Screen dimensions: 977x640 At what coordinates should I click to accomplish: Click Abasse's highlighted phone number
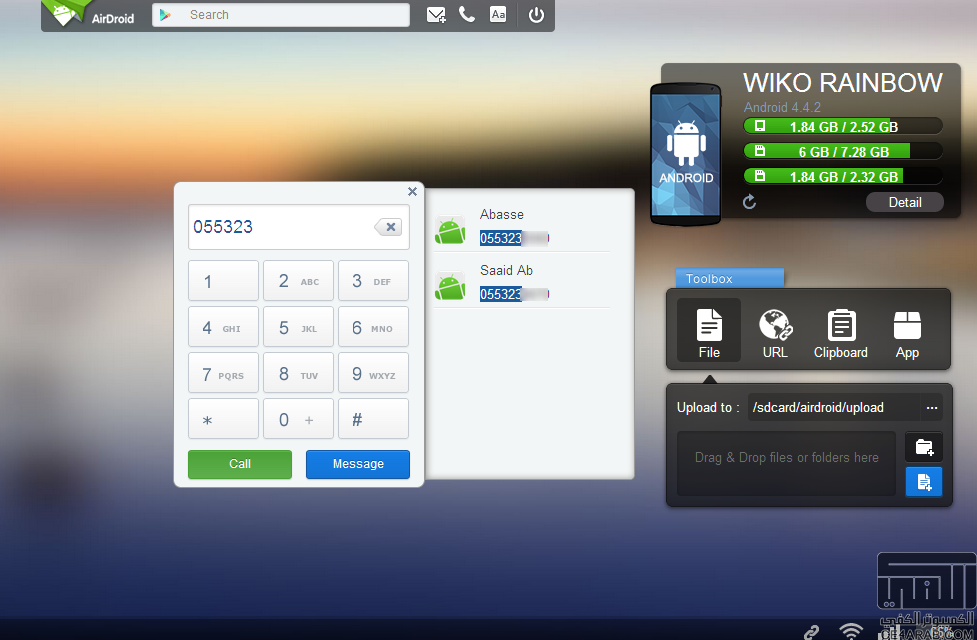(514, 238)
